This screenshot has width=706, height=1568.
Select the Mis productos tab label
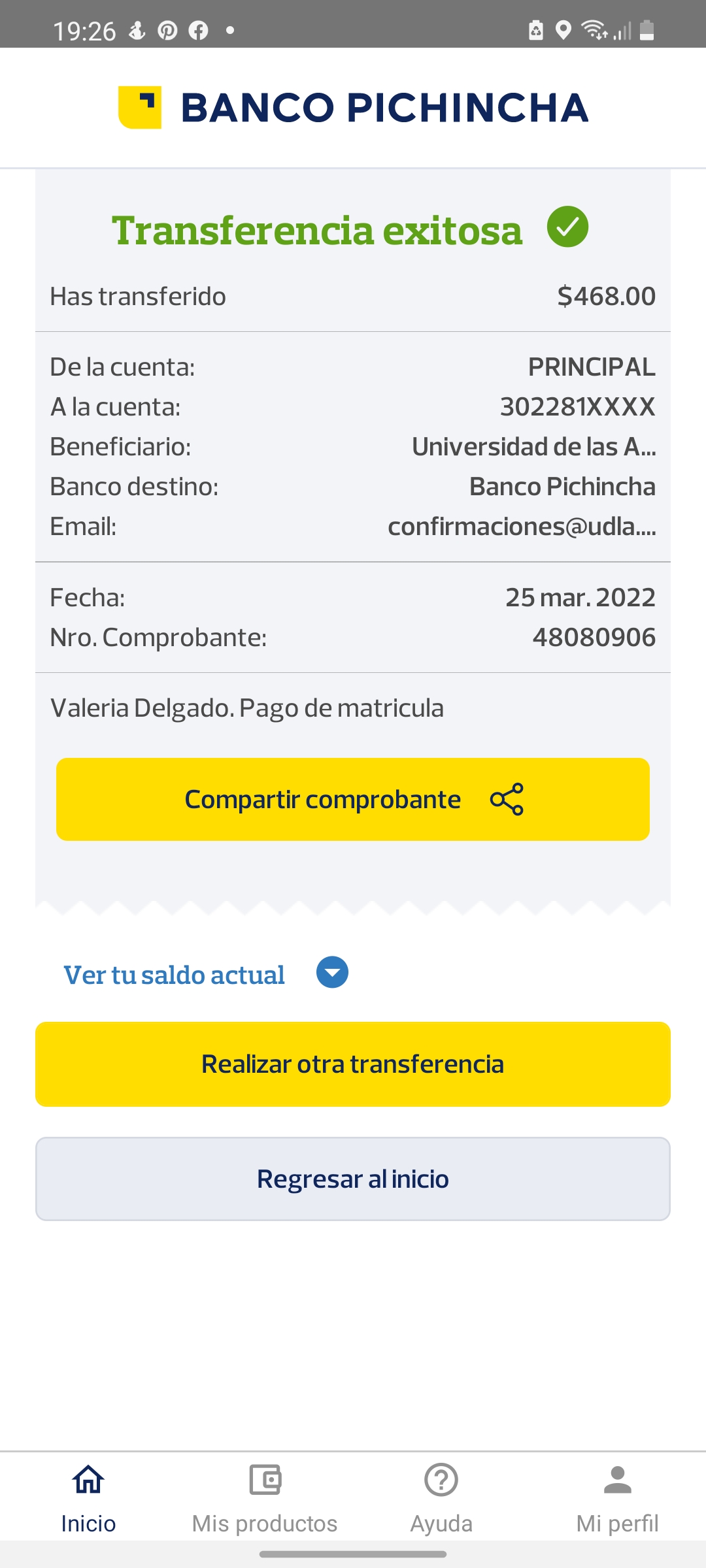click(265, 1524)
